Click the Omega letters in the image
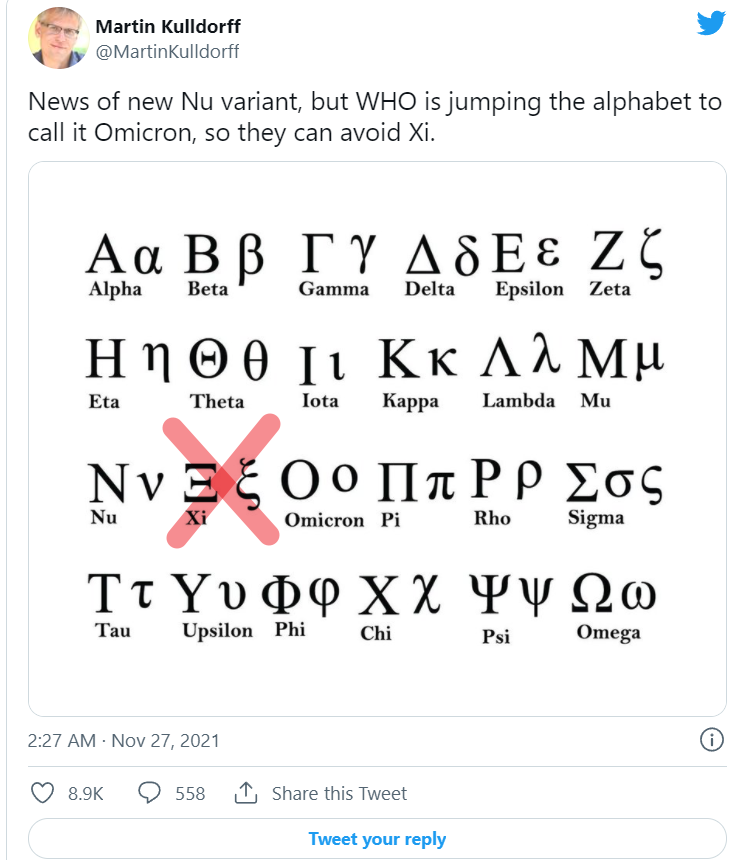Image resolution: width=739 pixels, height=860 pixels. 612,597
